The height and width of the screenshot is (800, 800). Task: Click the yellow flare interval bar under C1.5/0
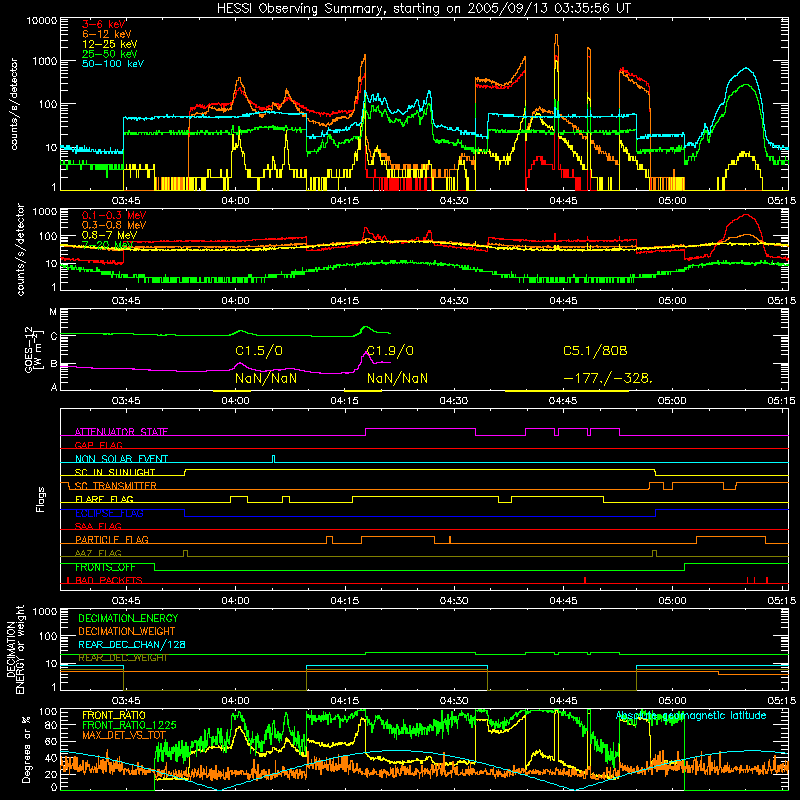232,391
